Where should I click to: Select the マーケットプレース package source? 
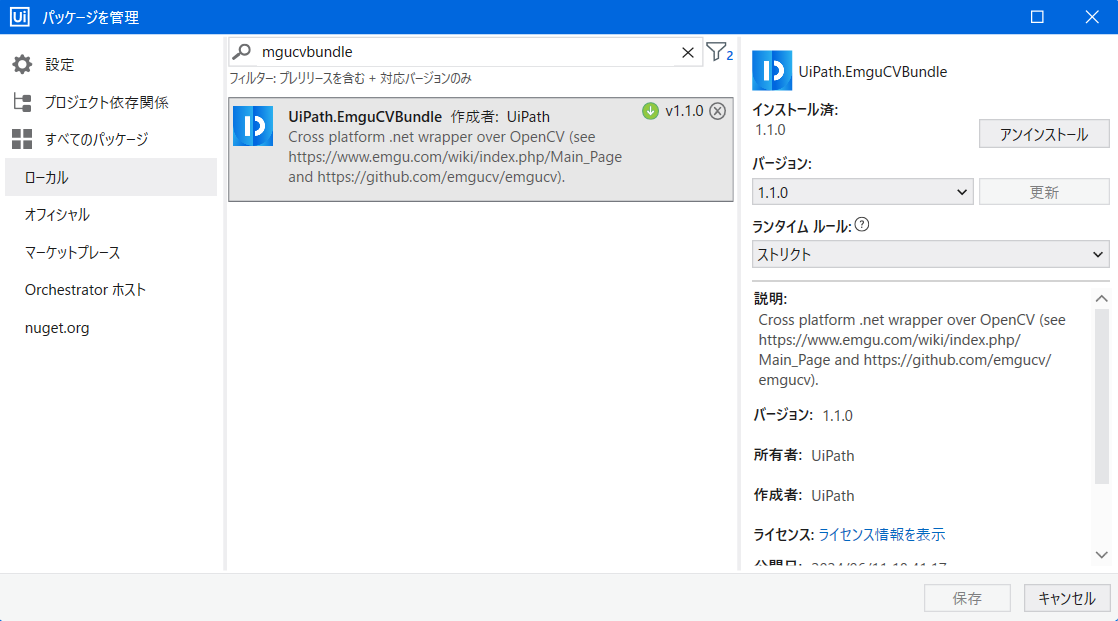(111, 252)
